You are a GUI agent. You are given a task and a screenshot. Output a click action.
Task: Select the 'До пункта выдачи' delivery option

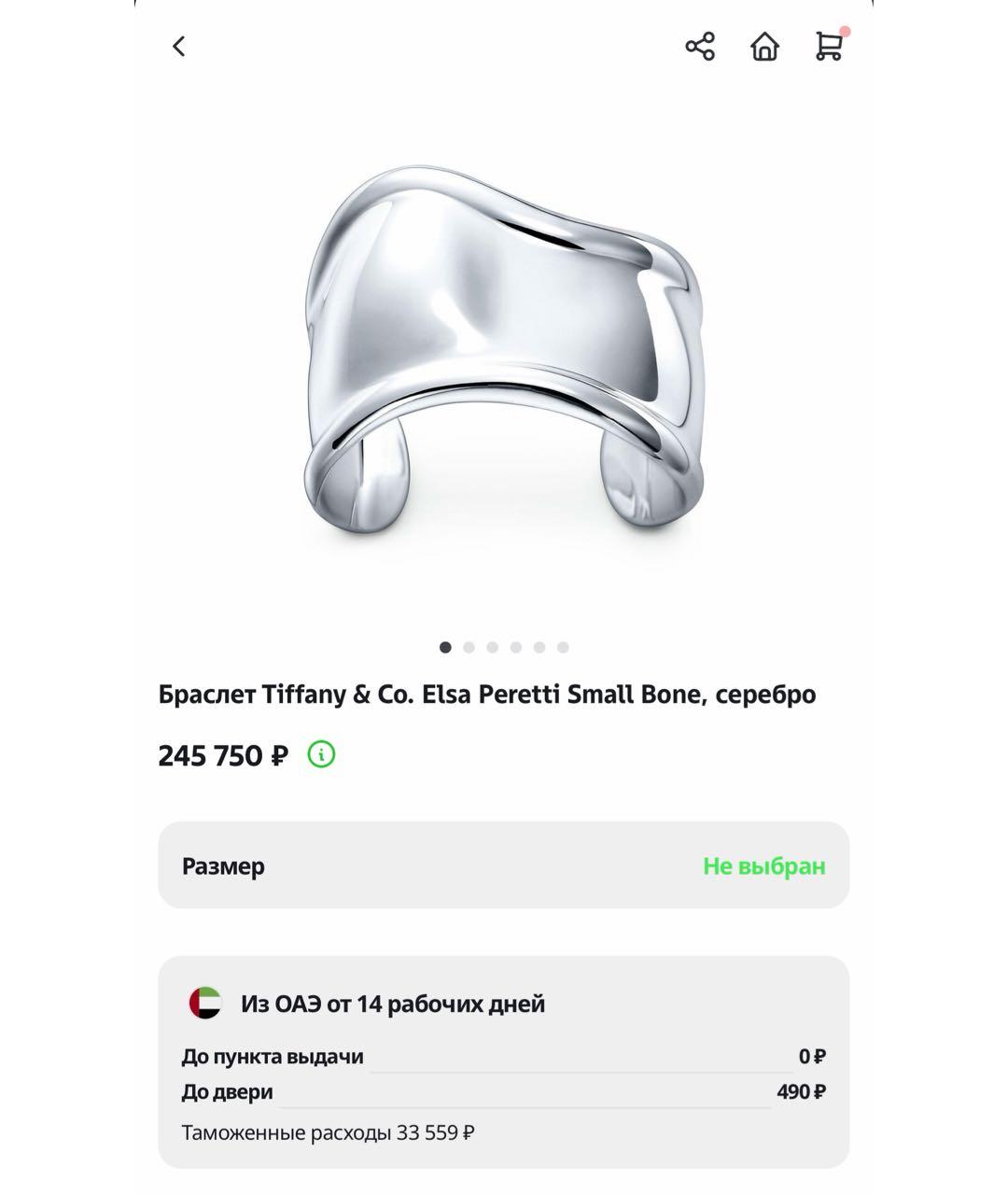(504, 1057)
